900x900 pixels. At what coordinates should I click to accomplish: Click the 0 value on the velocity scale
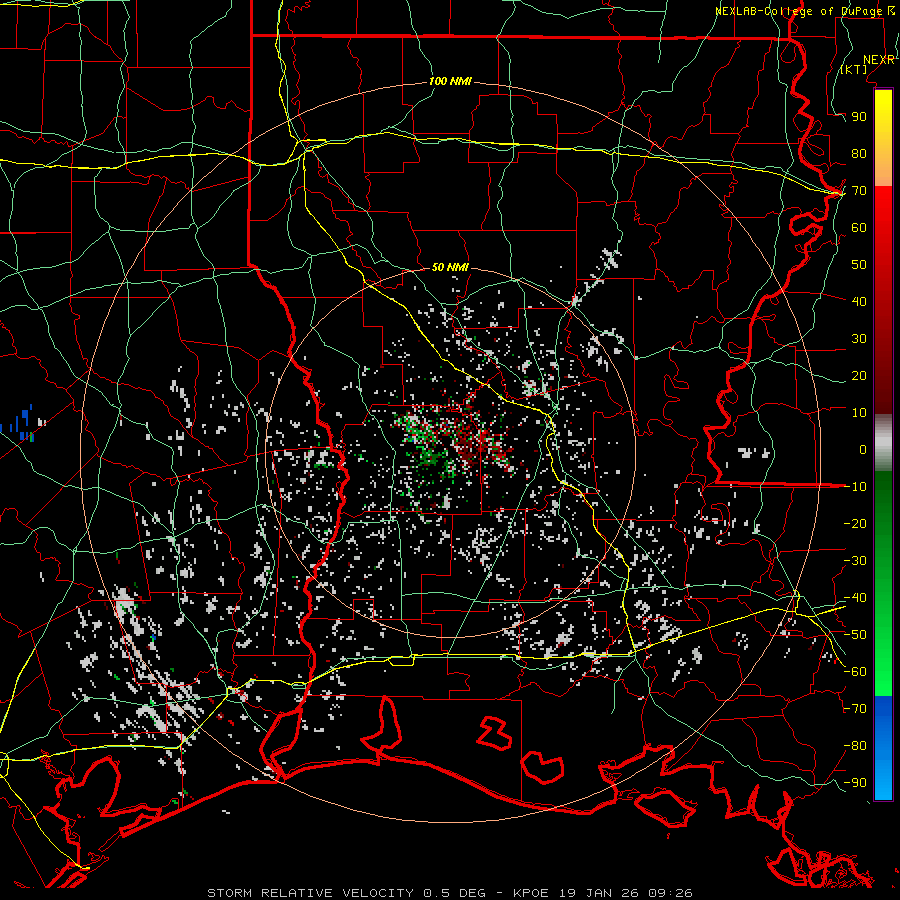coord(863,450)
